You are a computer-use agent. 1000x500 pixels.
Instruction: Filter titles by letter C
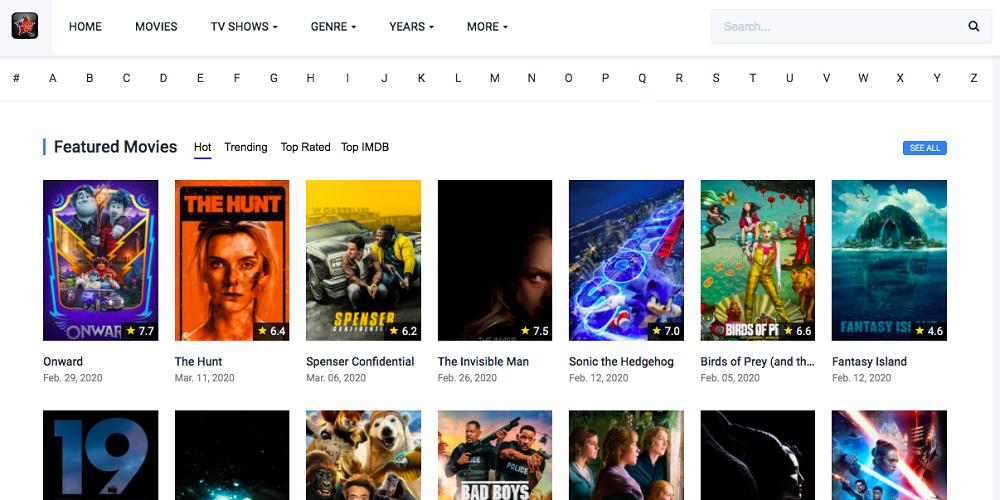click(x=126, y=78)
